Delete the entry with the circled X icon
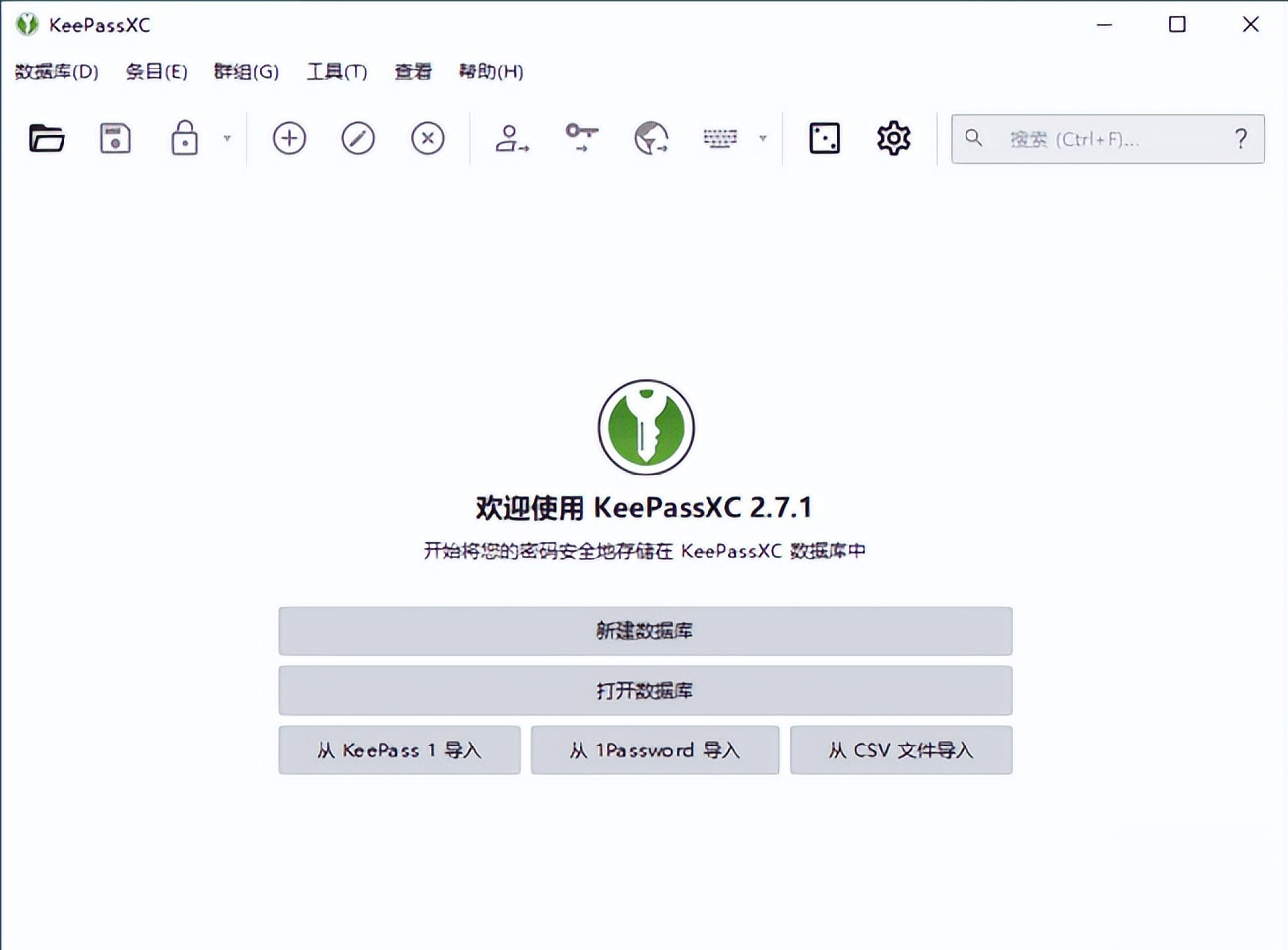 [x=428, y=138]
